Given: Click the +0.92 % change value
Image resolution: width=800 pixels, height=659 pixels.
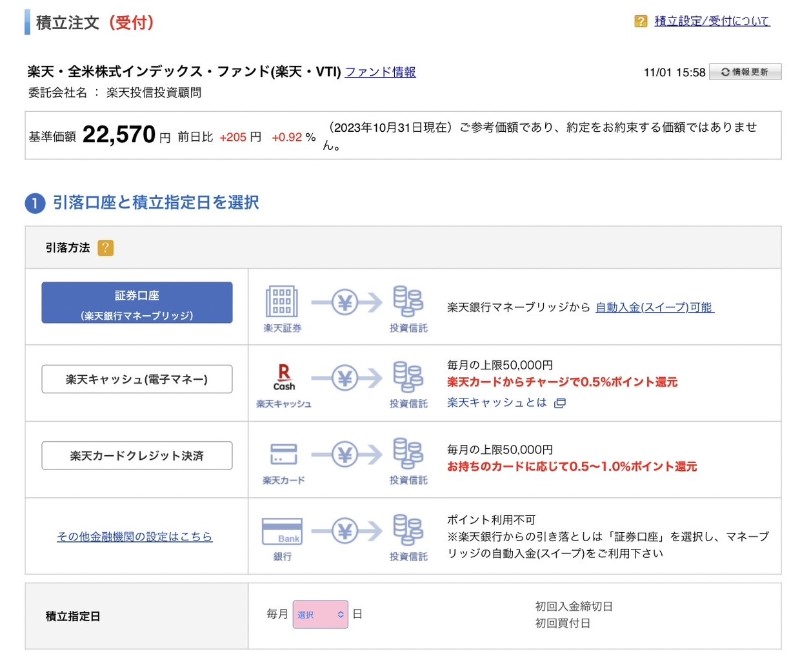Looking at the screenshot, I should tap(294, 137).
